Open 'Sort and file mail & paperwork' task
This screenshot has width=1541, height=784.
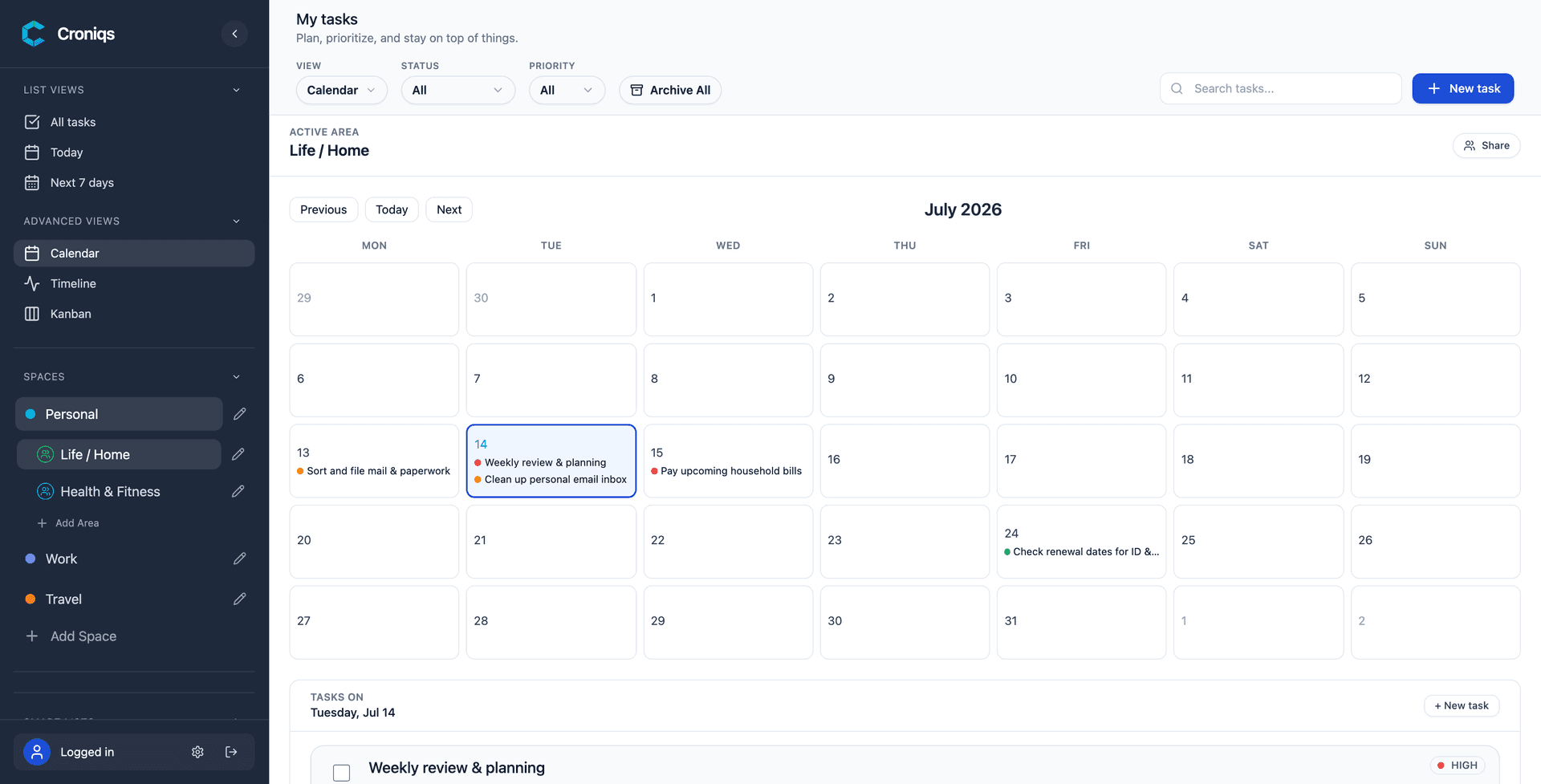(374, 471)
